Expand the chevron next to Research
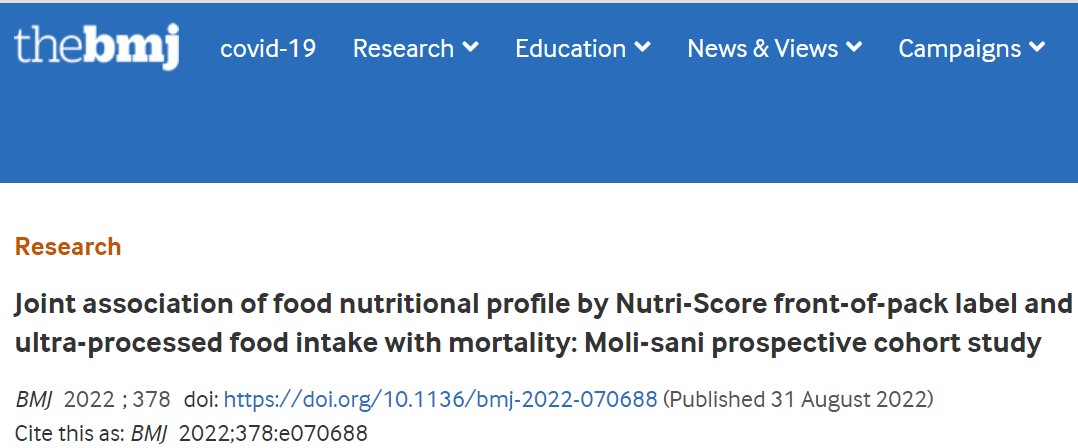This screenshot has height=448, width=1078. coord(470,47)
